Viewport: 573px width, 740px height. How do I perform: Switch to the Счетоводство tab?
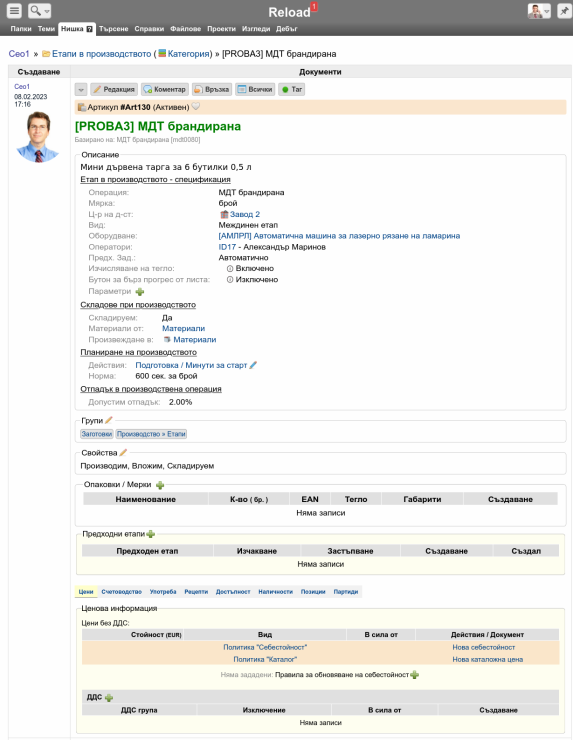(x=121, y=591)
